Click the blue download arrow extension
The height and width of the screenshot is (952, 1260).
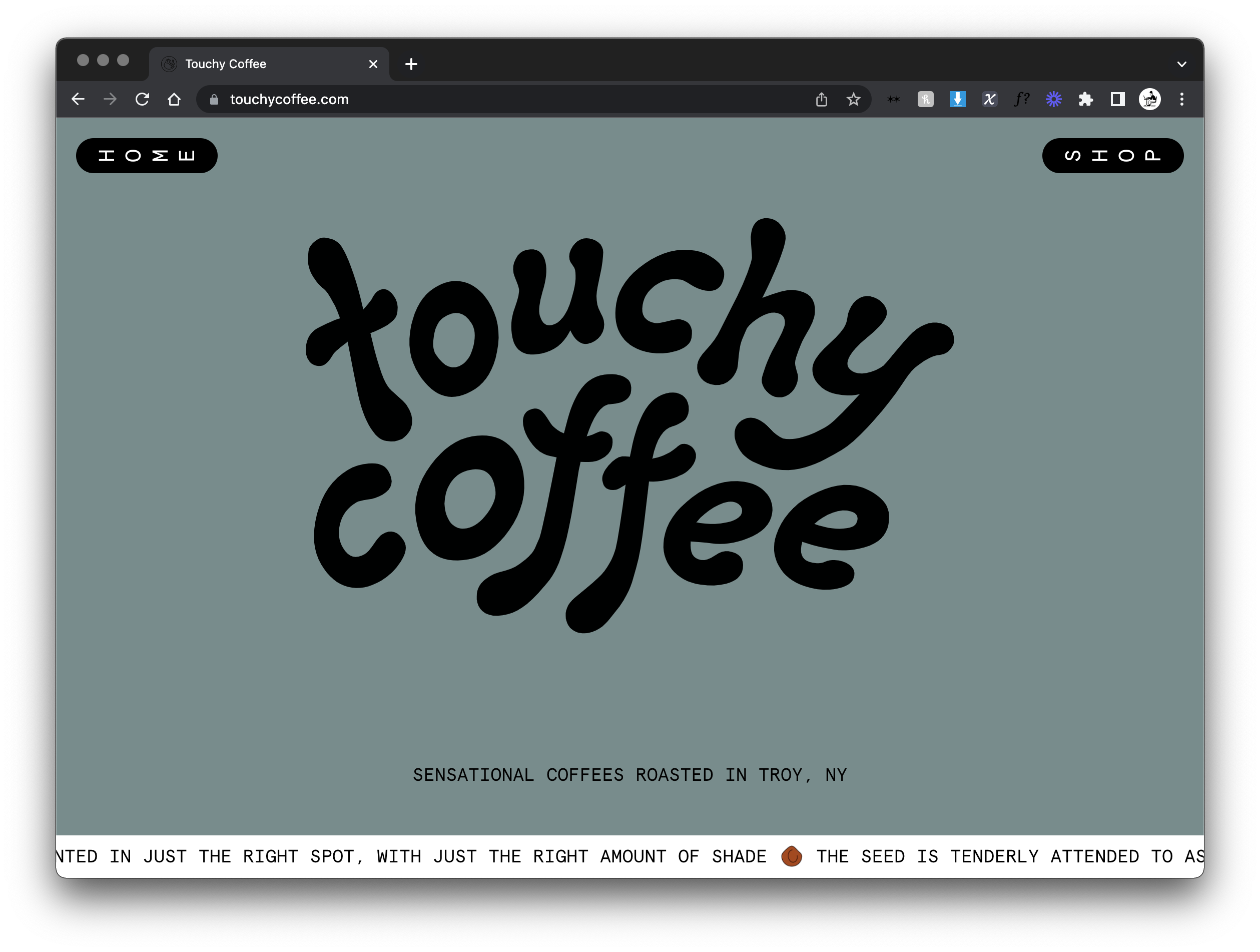958,100
